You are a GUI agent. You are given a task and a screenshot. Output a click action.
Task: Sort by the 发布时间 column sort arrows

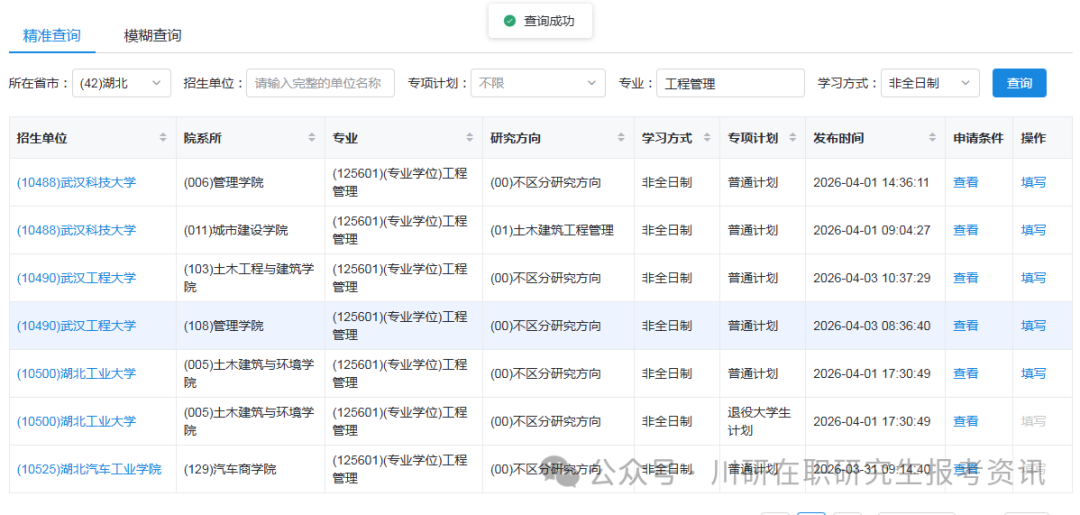pyautogui.click(x=932, y=138)
